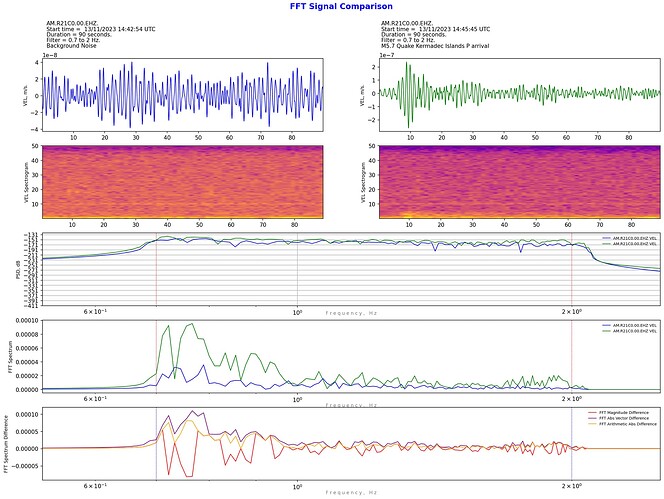Image resolution: width=664 pixels, height=499 pixels.
Task: Click the green quake waveform peak near 10 seconds
Action: pyautogui.click(x=407, y=64)
